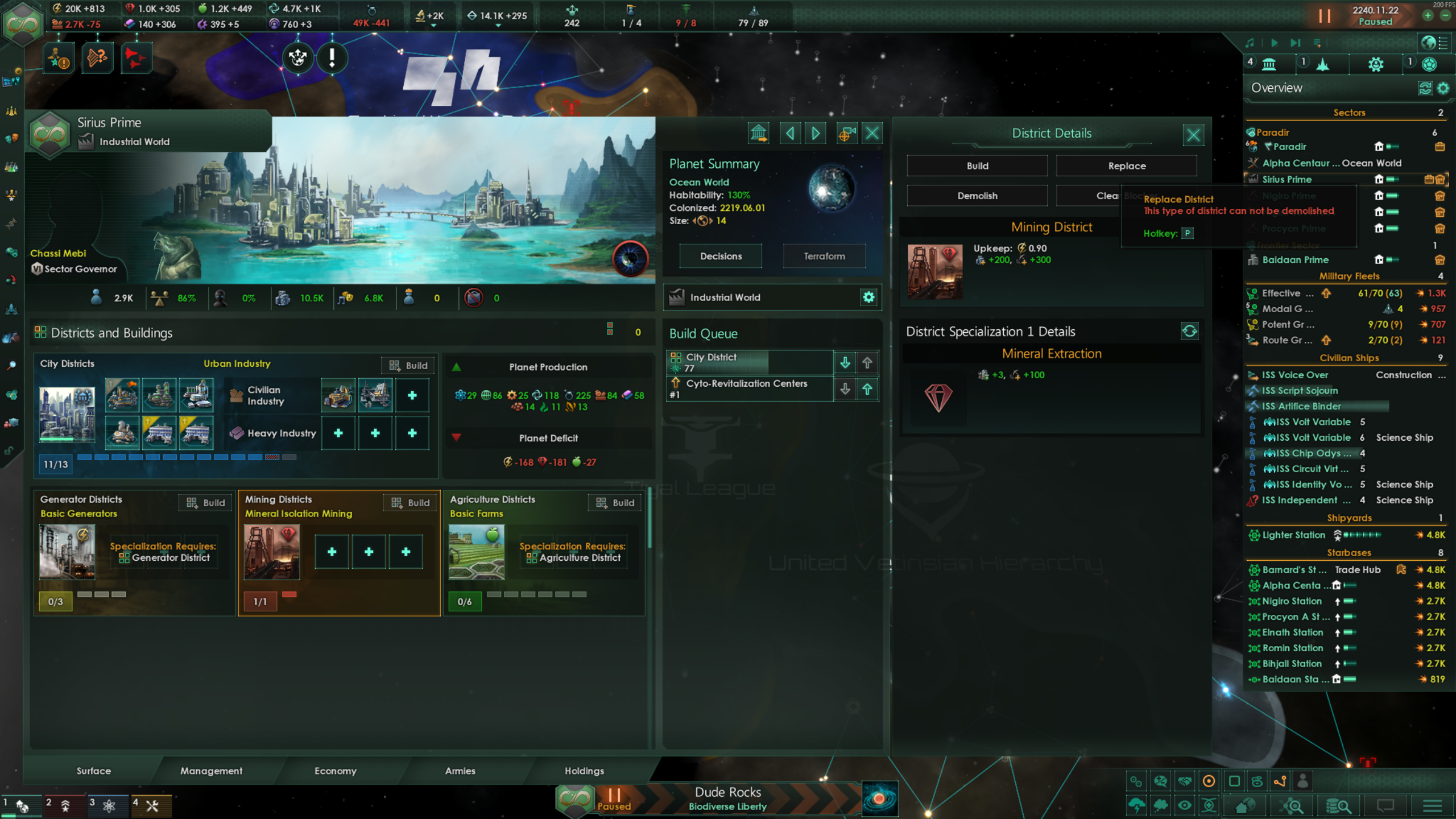
Task: Go to the previous planet arrow
Action: (x=790, y=134)
